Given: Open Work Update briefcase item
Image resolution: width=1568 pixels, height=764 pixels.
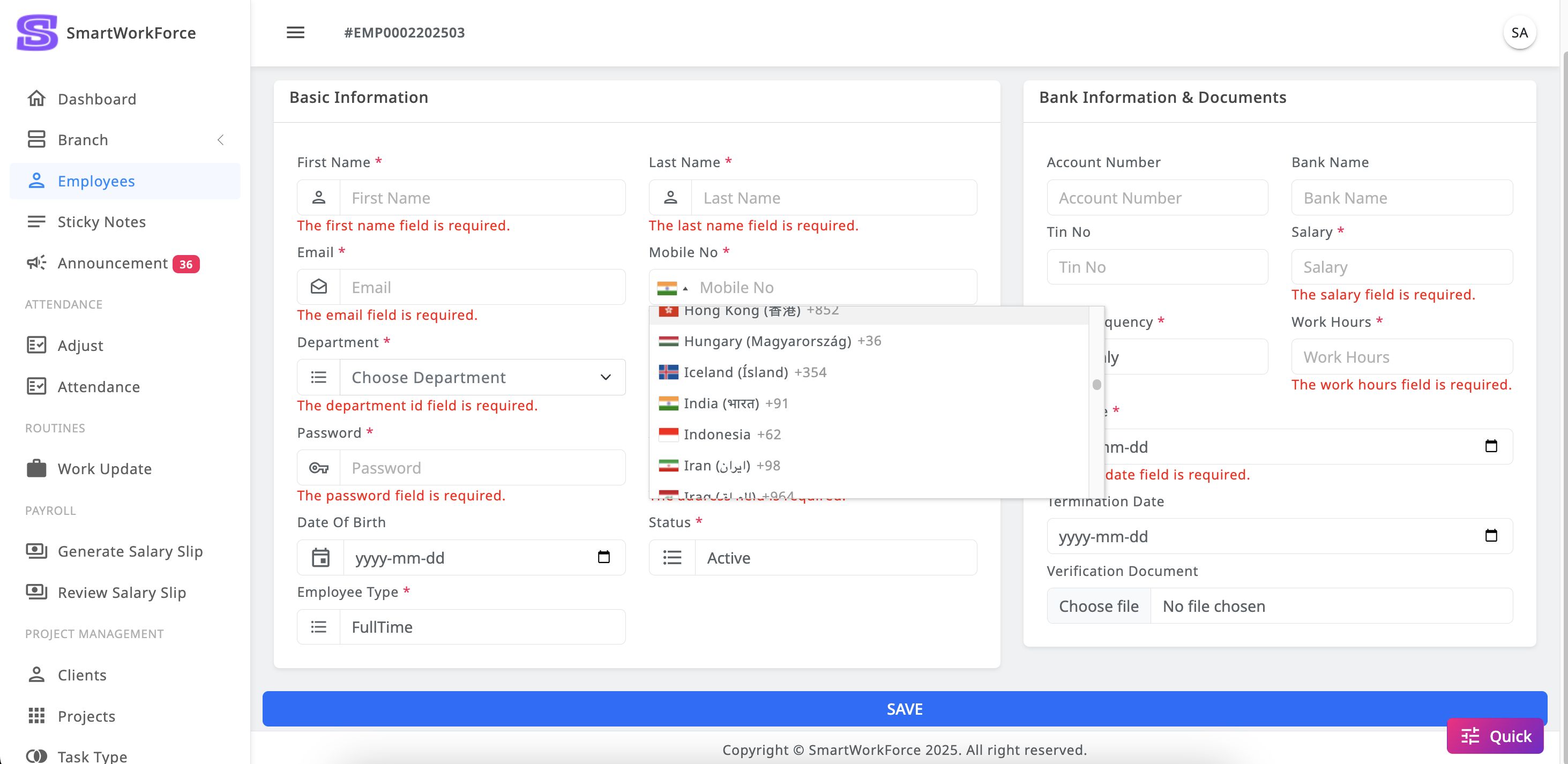Looking at the screenshot, I should [104, 469].
